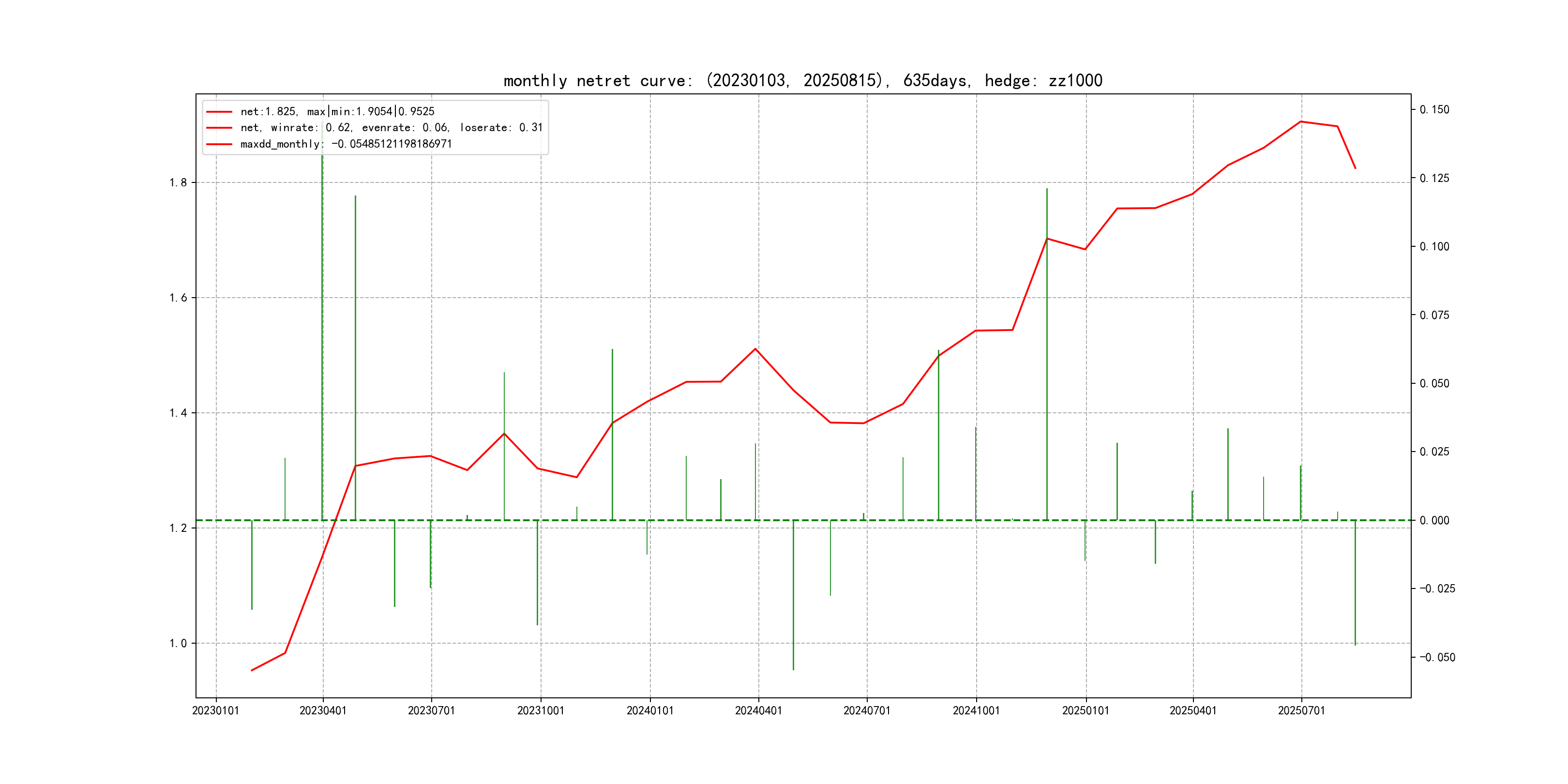
Task: Click the red curve's peak near 20250701
Action: pyautogui.click(x=1301, y=122)
